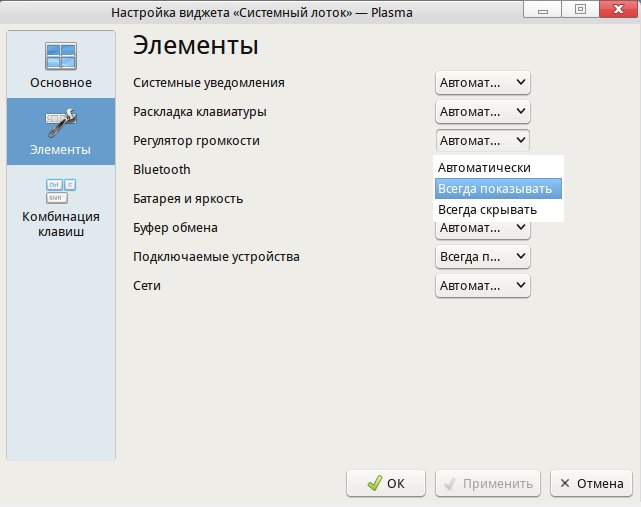Screen dimensions: 641x507
Task: Select the Элементы wrench icon
Action: coord(60,123)
